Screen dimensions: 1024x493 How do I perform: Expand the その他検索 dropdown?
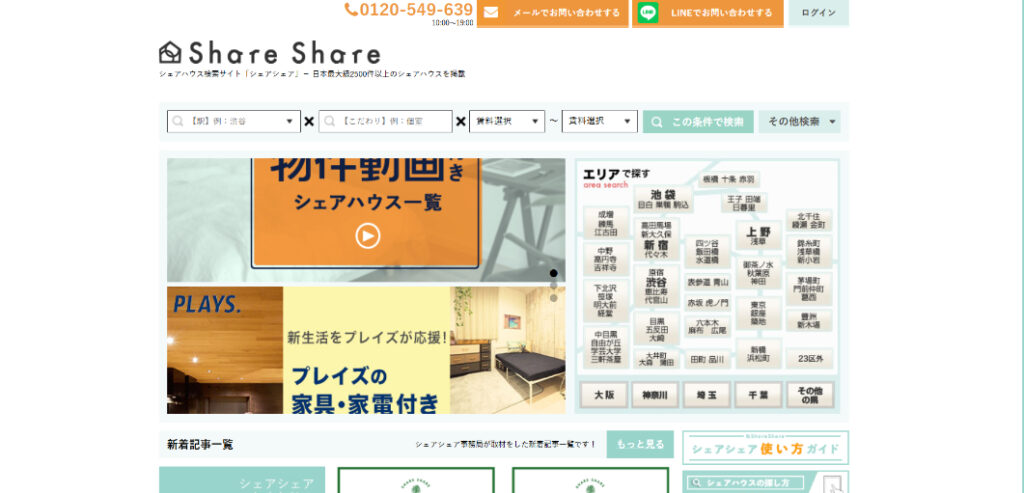pos(799,121)
